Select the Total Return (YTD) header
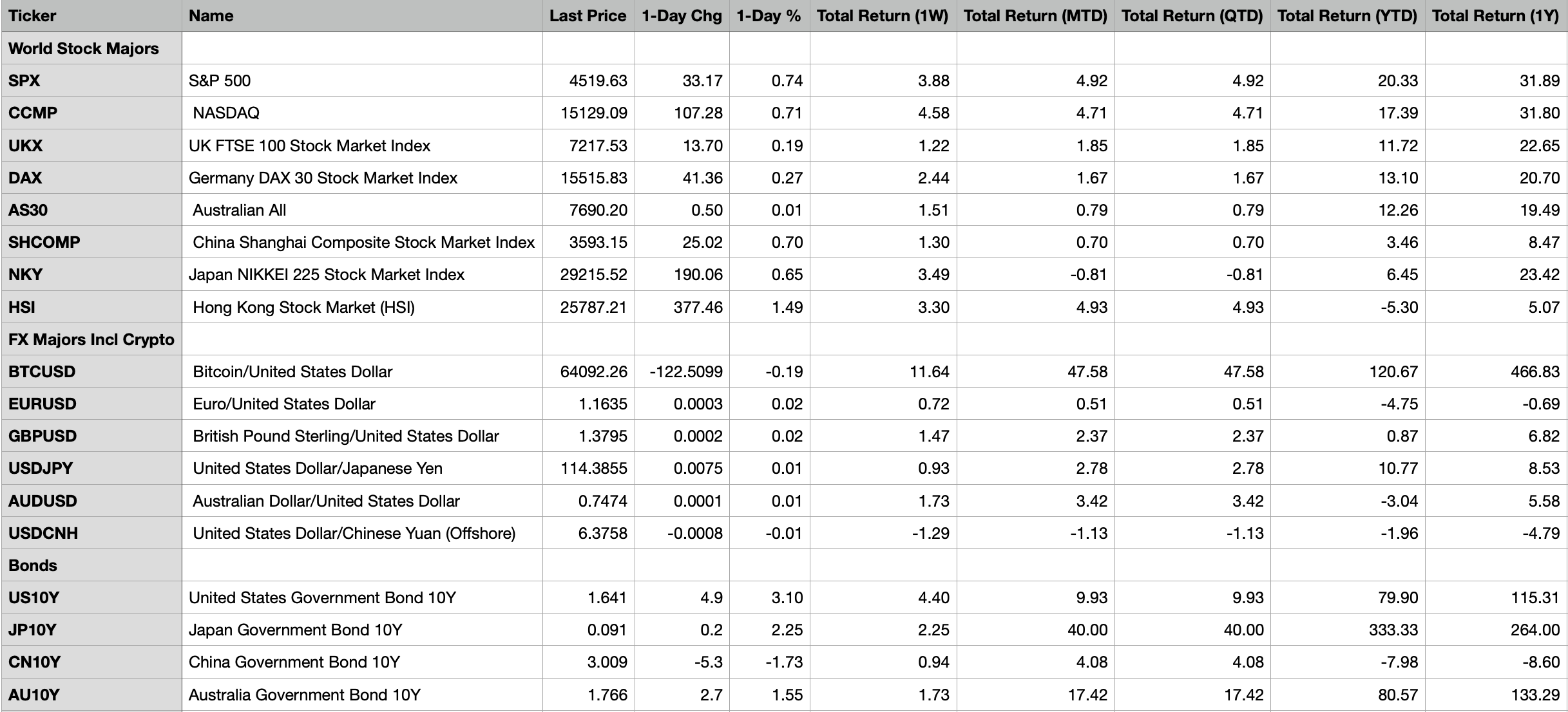Screen dimensions: 1568x712 click(1348, 16)
